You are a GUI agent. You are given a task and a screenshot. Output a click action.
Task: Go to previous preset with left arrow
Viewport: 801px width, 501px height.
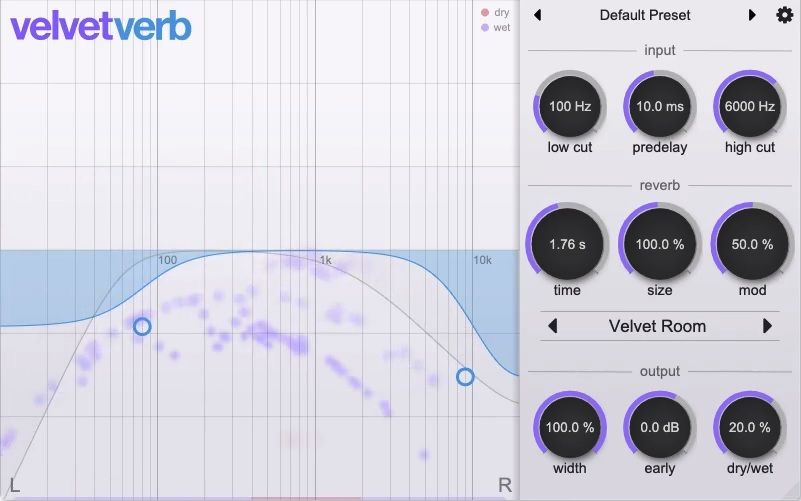coord(537,15)
